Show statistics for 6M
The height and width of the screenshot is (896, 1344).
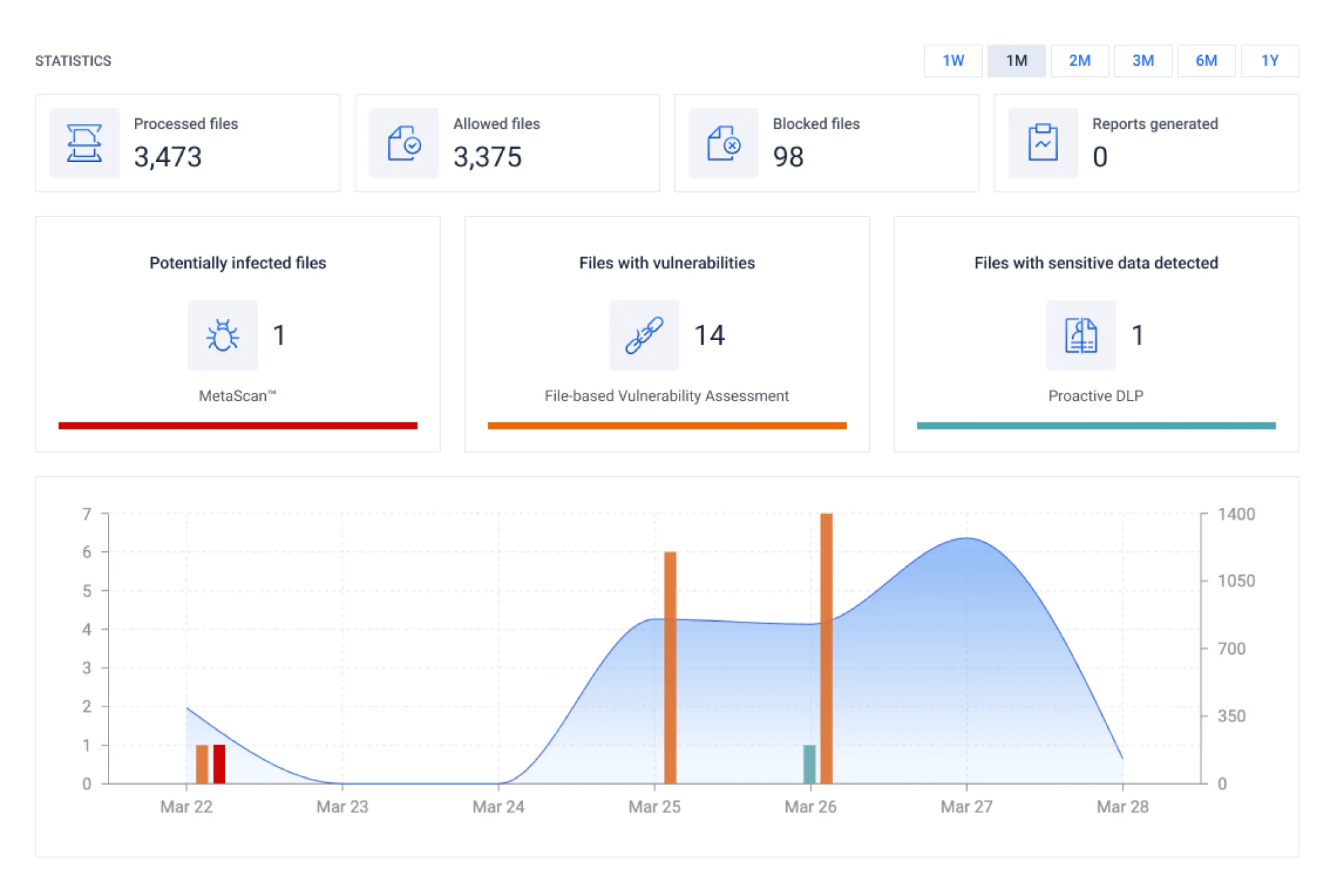(x=1206, y=61)
